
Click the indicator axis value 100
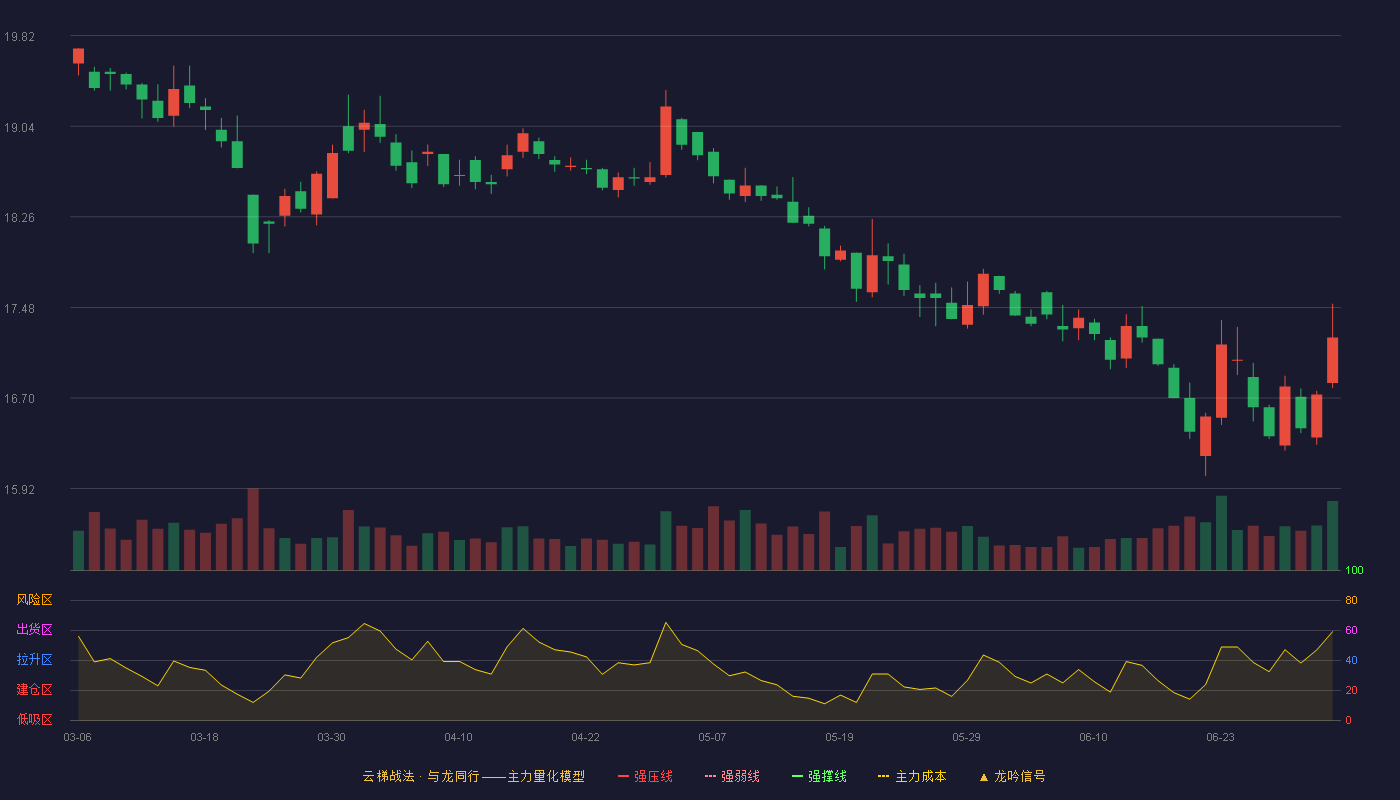pos(1354,571)
